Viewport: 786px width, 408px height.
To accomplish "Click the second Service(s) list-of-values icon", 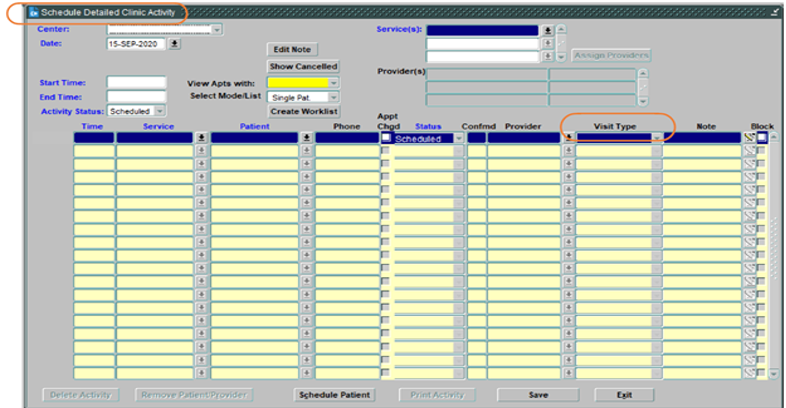I will (547, 44).
